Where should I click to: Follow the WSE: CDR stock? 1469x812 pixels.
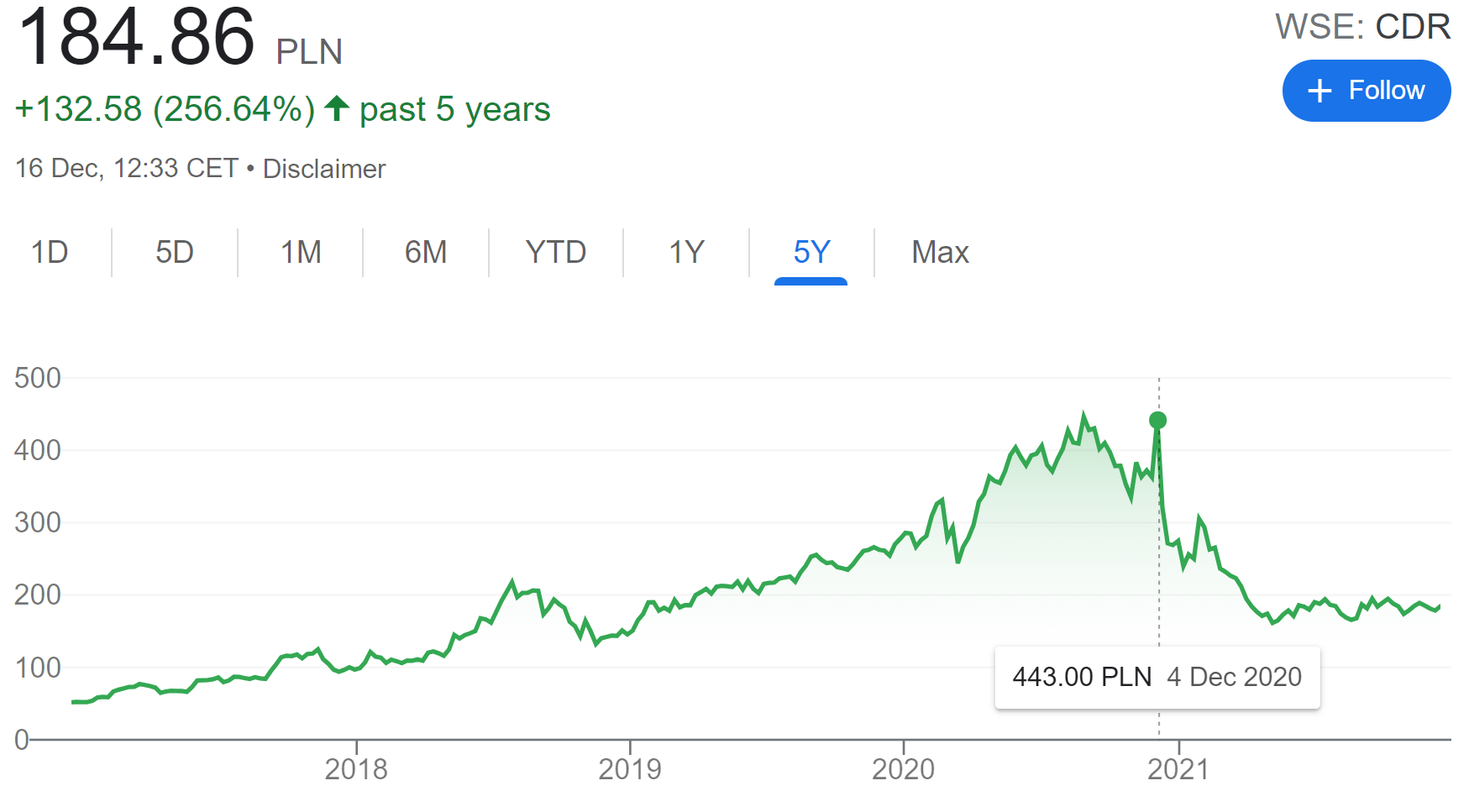pyautogui.click(x=1367, y=91)
